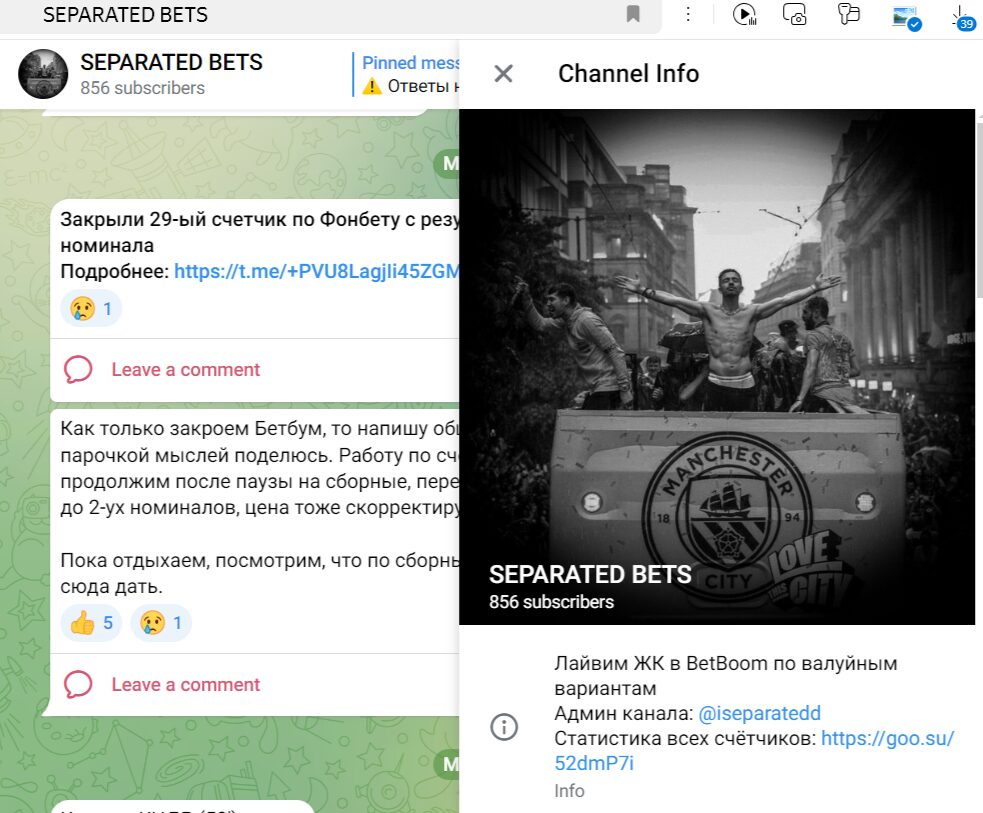Click the comment bubble icon under Fonbet post
This screenshot has height=813, width=983.
(78, 370)
